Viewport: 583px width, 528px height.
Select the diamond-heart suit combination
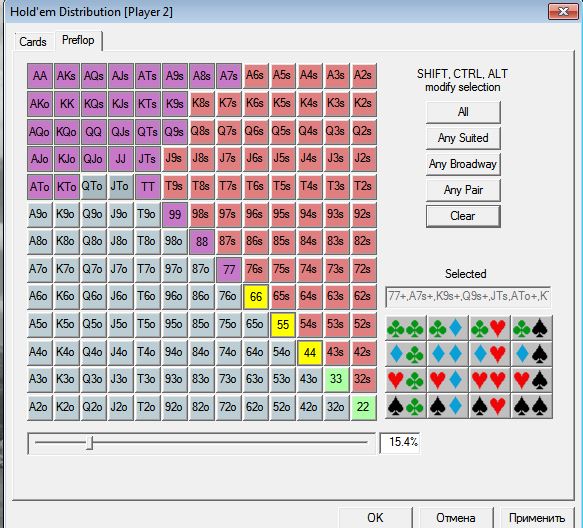(489, 354)
